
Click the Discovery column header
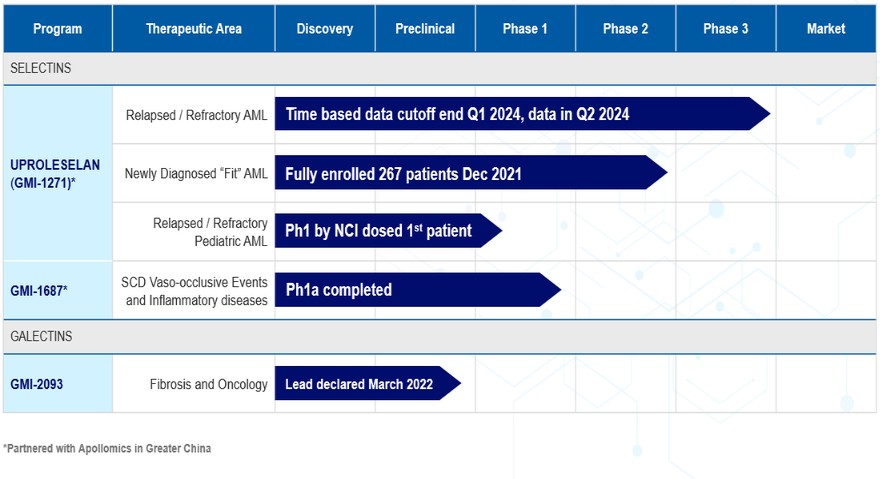pyautogui.click(x=325, y=29)
